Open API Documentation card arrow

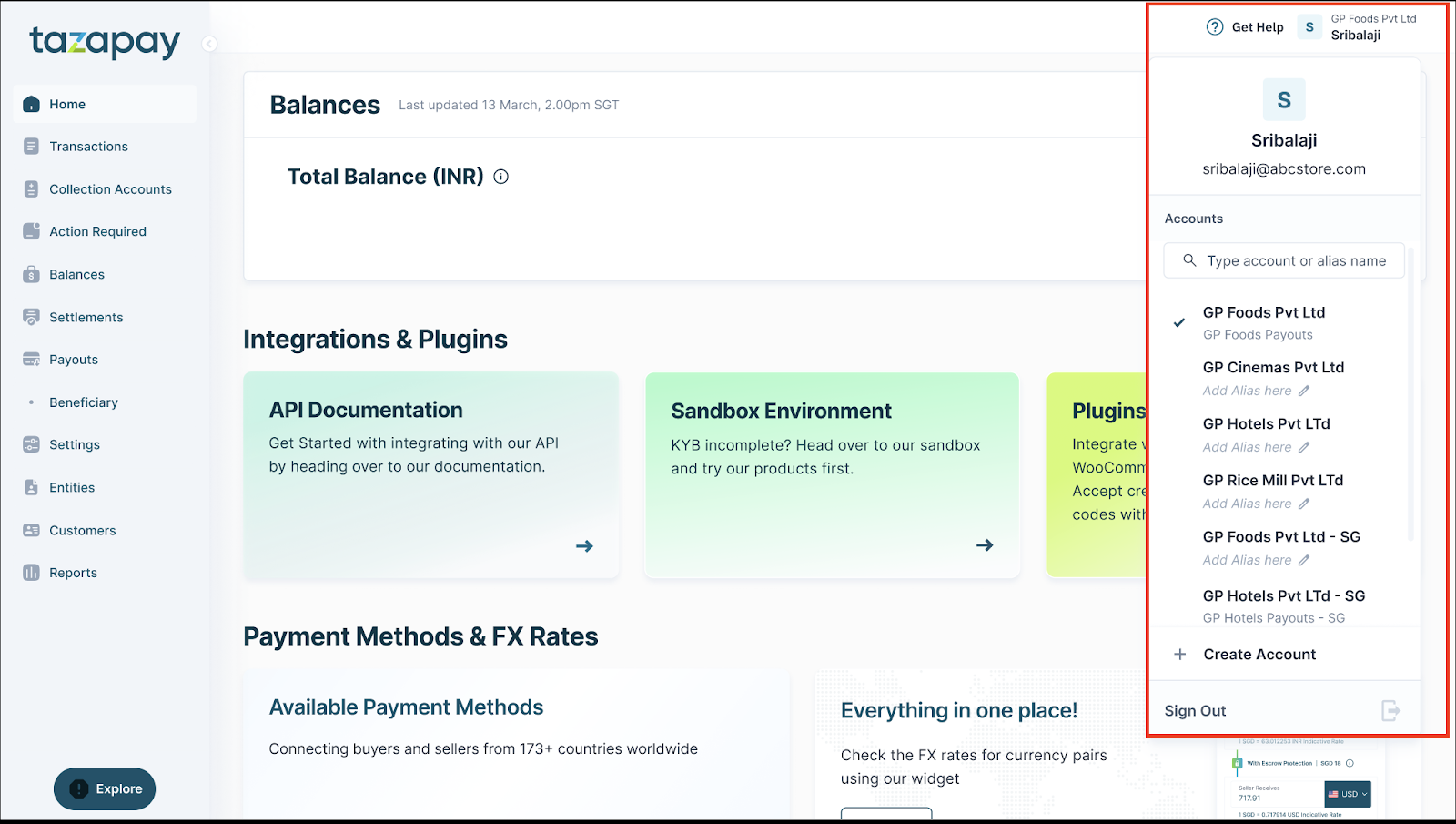coord(584,546)
